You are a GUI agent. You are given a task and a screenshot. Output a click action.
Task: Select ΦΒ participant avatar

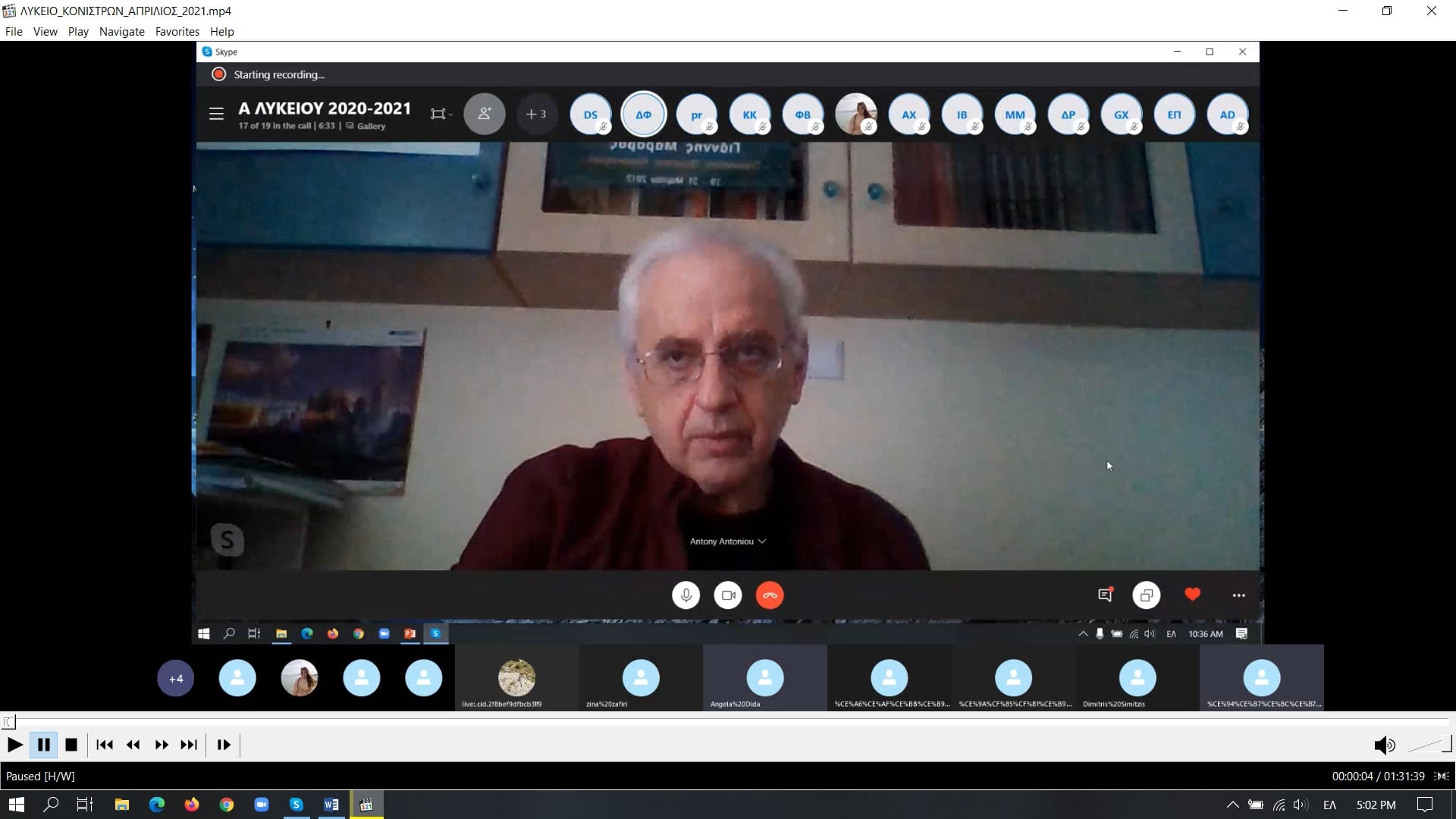click(803, 115)
